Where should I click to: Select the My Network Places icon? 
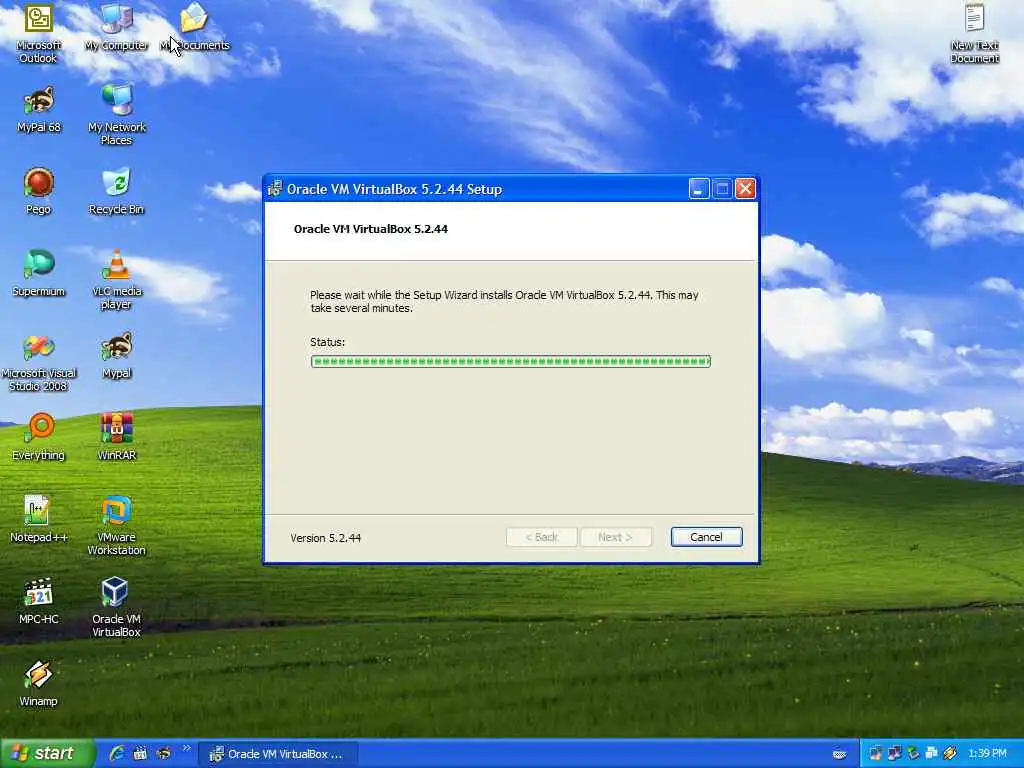pyautogui.click(x=117, y=115)
